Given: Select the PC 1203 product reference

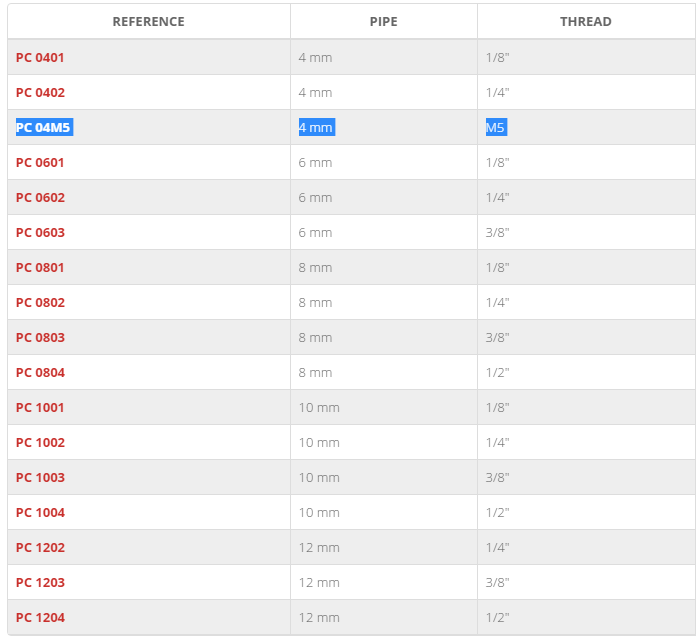Looking at the screenshot, I should 40,583.
